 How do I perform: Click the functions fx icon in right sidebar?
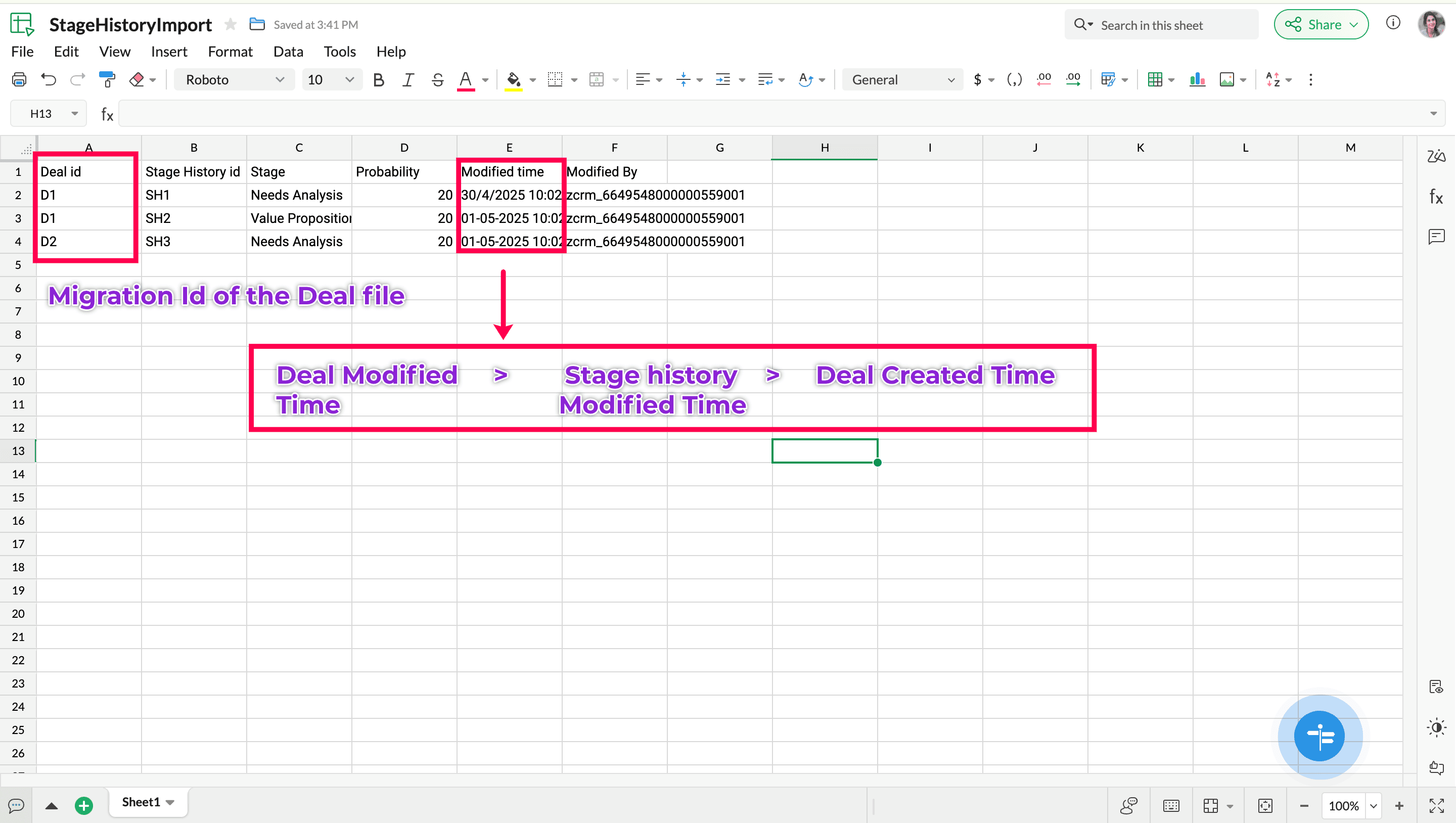pyautogui.click(x=1436, y=197)
